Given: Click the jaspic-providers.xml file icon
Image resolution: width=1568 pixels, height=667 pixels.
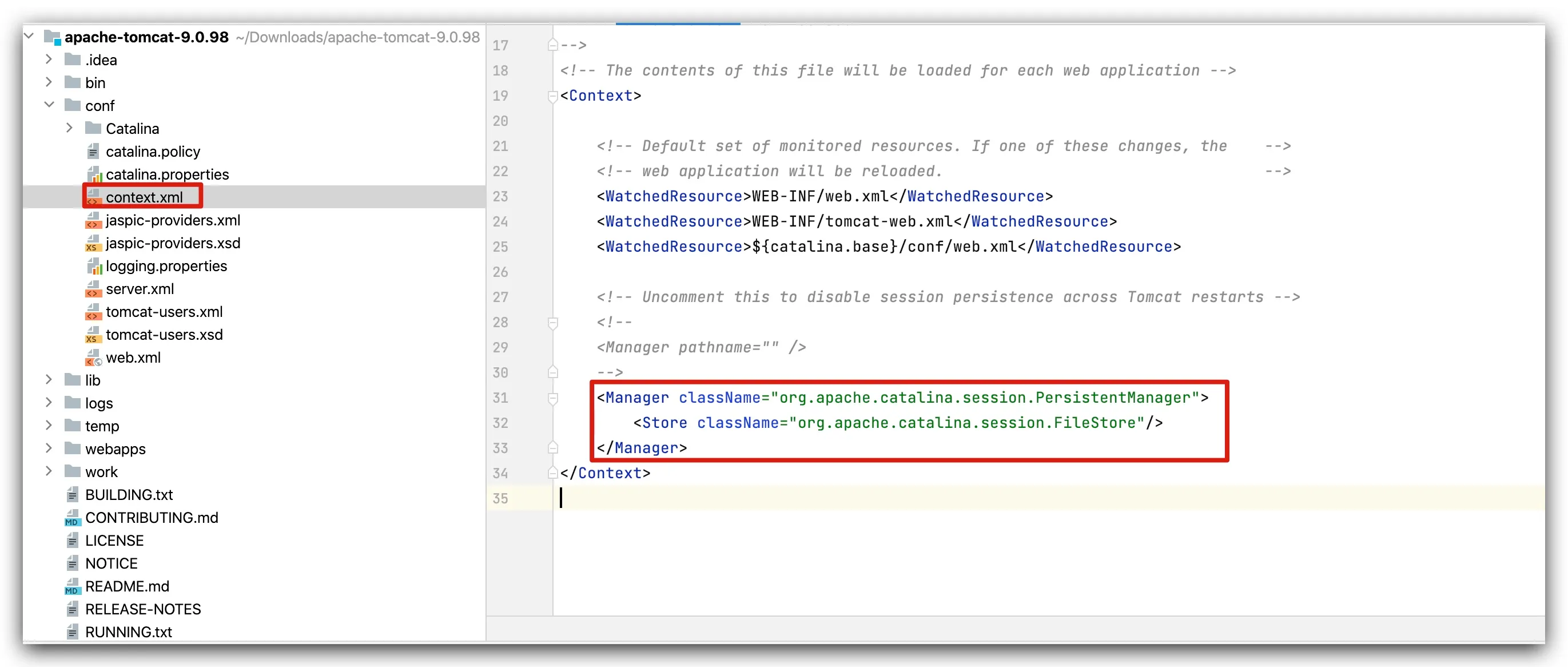Looking at the screenshot, I should coord(93,219).
